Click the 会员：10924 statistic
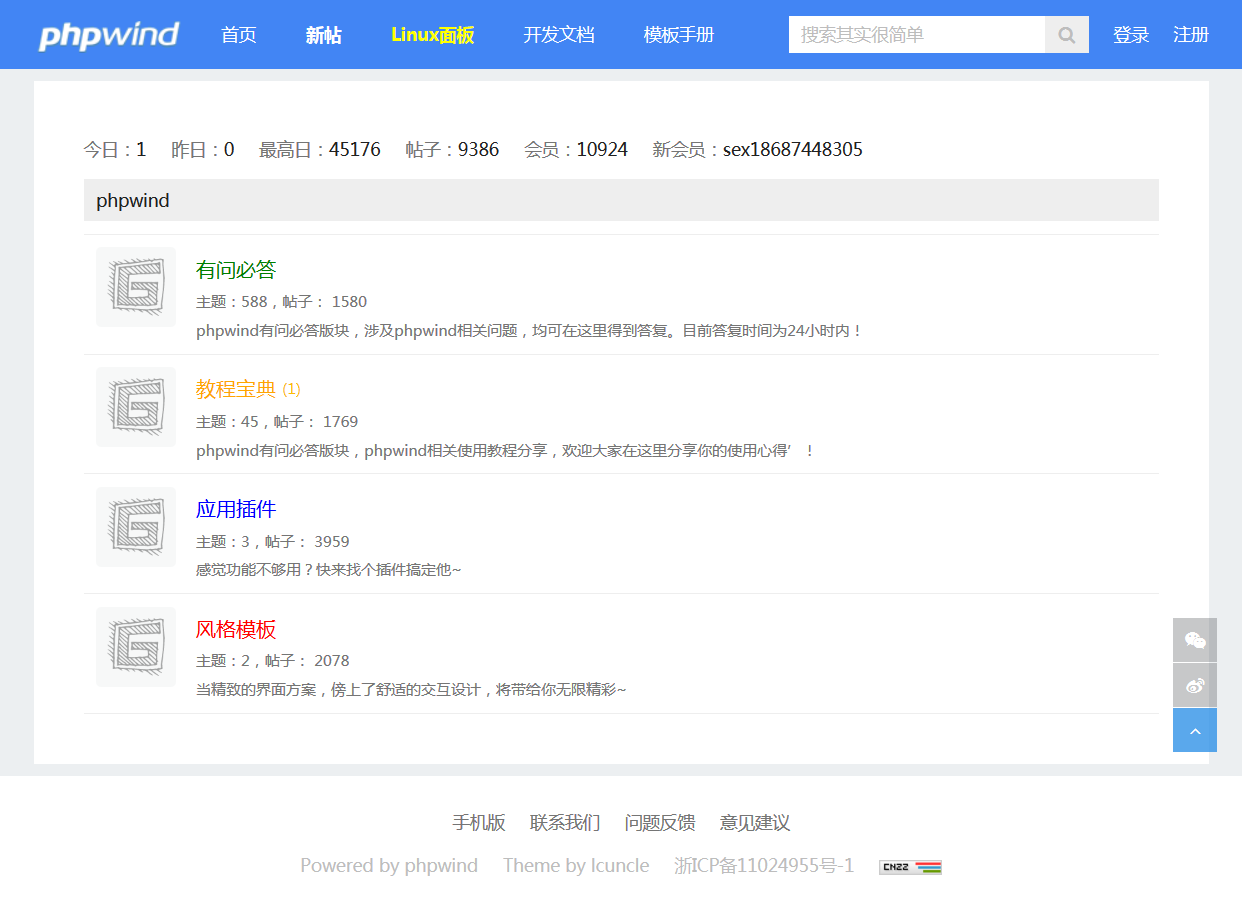 pos(576,150)
